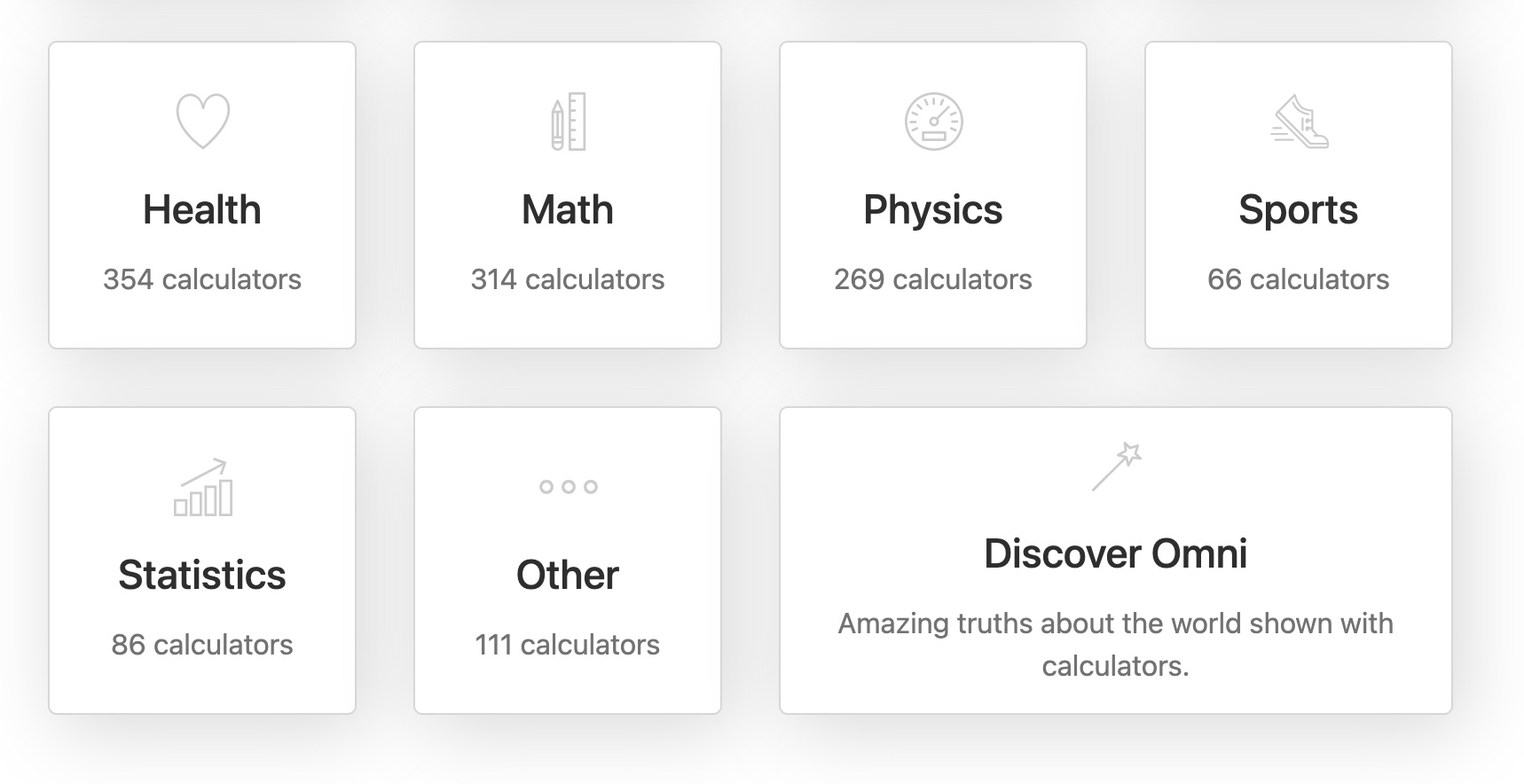Click the 314 calculators count

[x=568, y=279]
